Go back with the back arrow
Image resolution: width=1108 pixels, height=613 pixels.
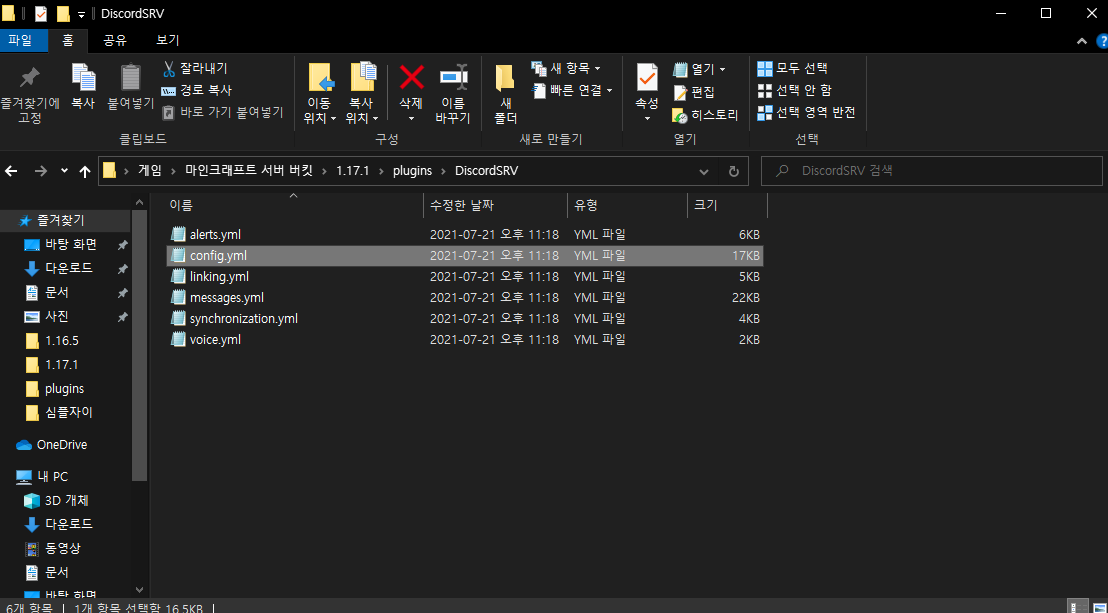[x=11, y=171]
